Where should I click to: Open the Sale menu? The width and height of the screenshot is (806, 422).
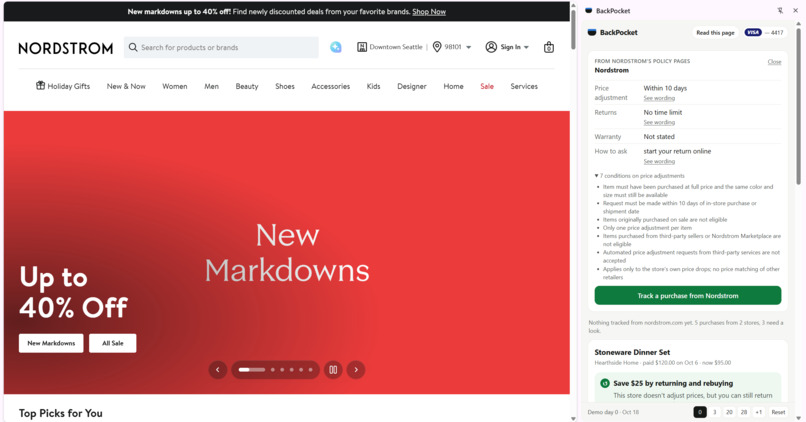click(x=487, y=86)
